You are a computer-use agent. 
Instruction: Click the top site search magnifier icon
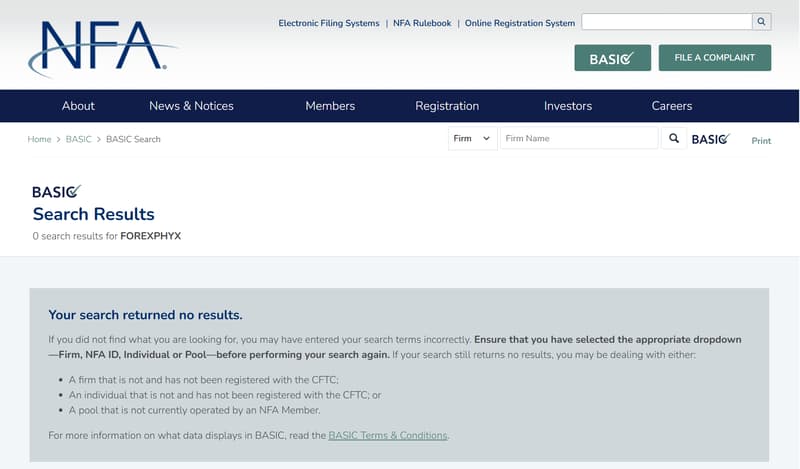click(761, 21)
